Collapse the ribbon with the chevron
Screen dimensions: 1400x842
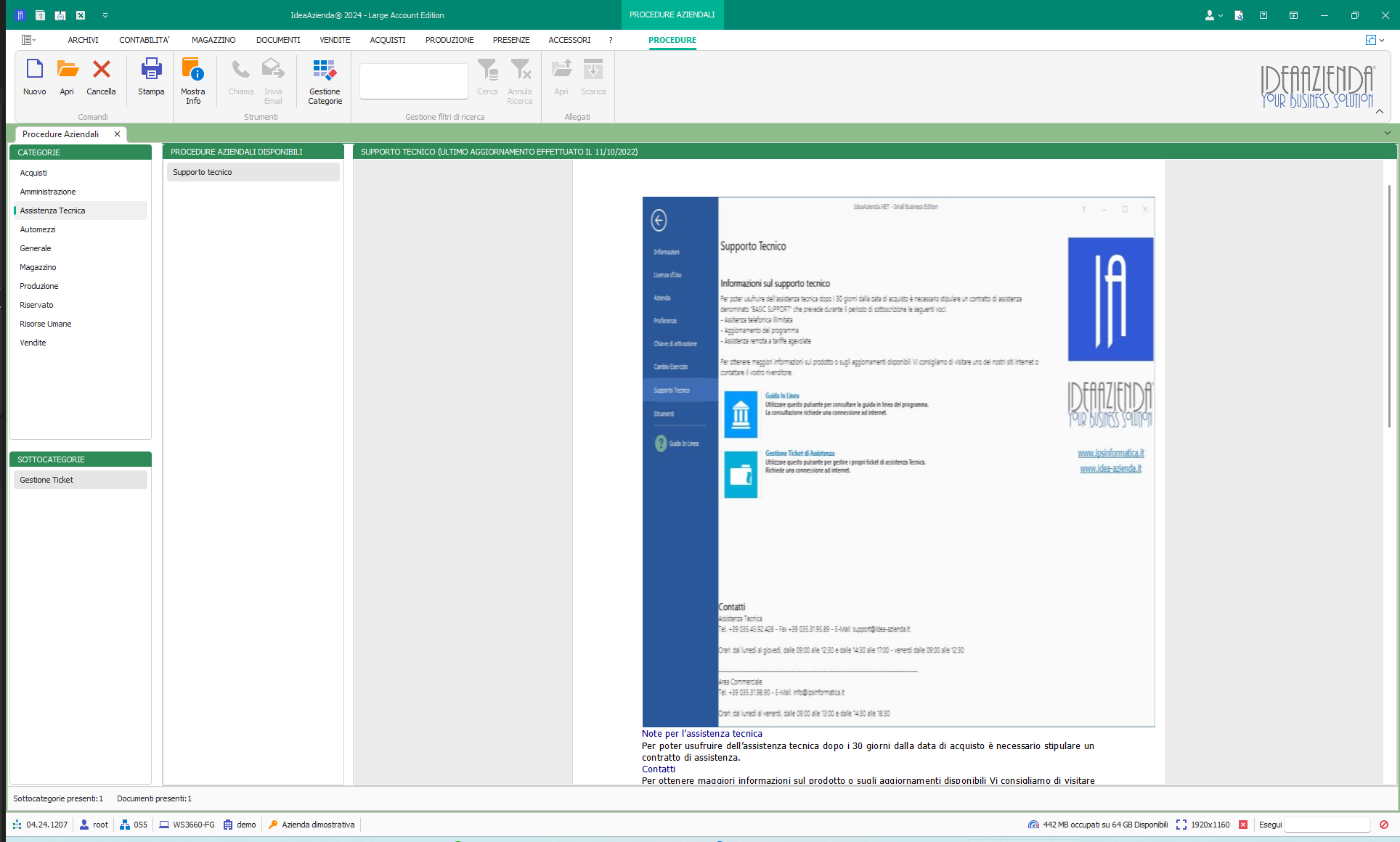[1380, 111]
